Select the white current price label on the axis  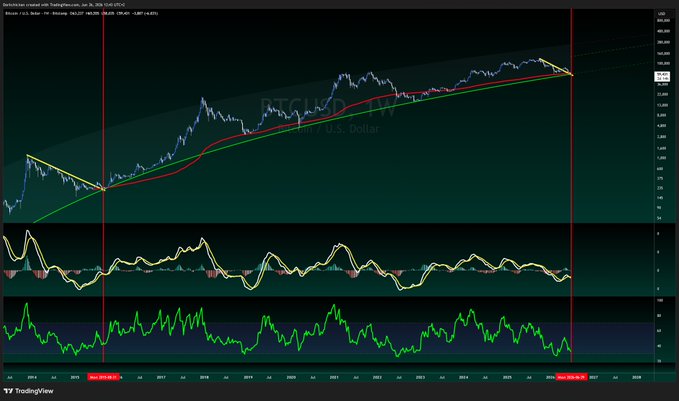coord(662,77)
